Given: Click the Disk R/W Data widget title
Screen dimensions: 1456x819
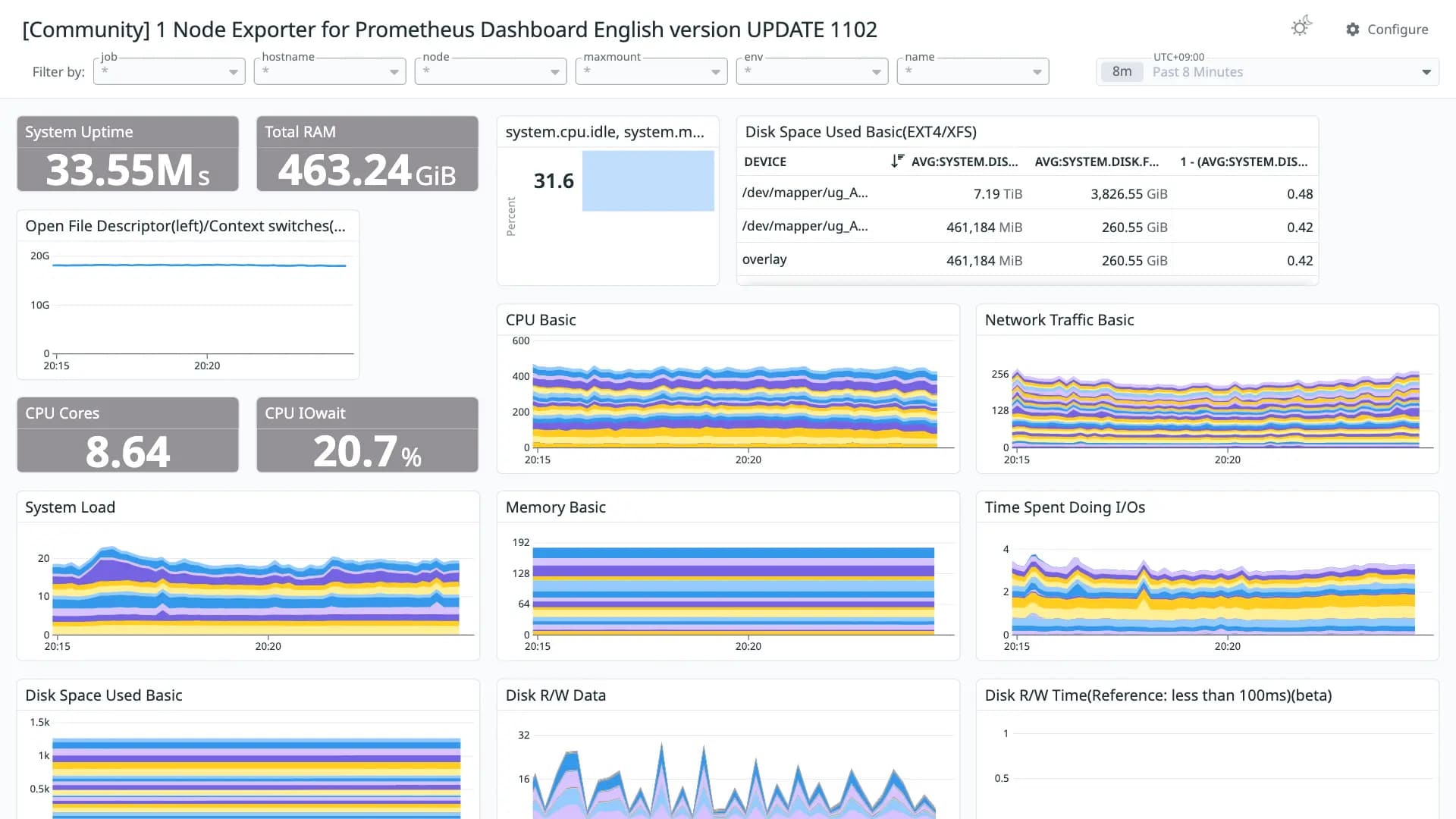Looking at the screenshot, I should tap(556, 695).
